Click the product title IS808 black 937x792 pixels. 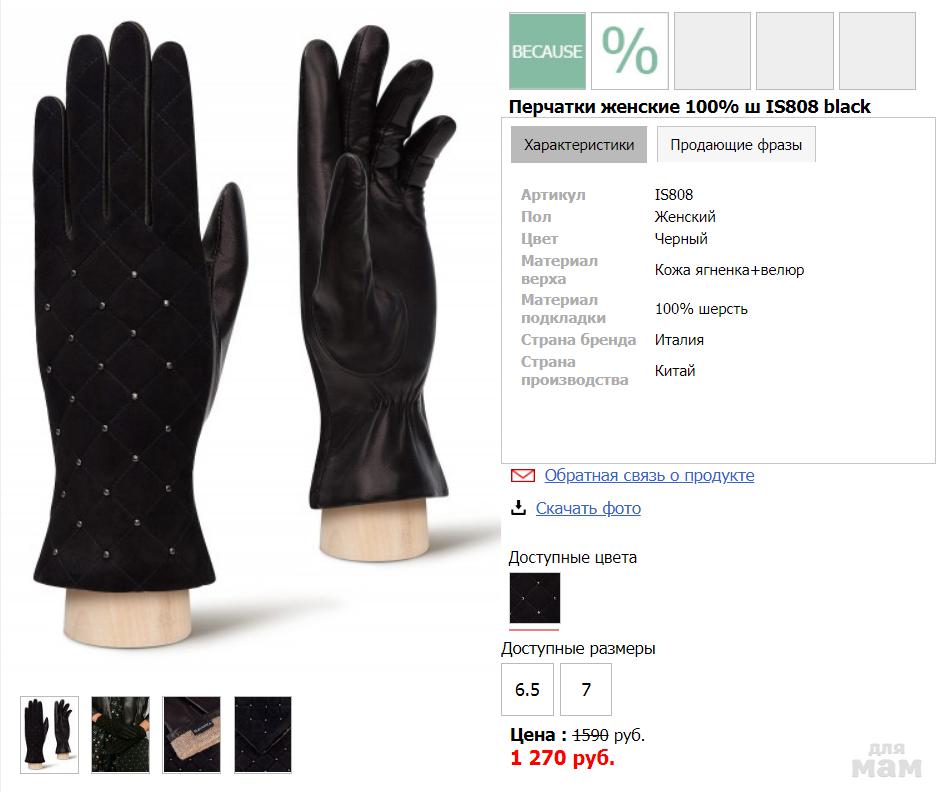pyautogui.click(x=690, y=106)
